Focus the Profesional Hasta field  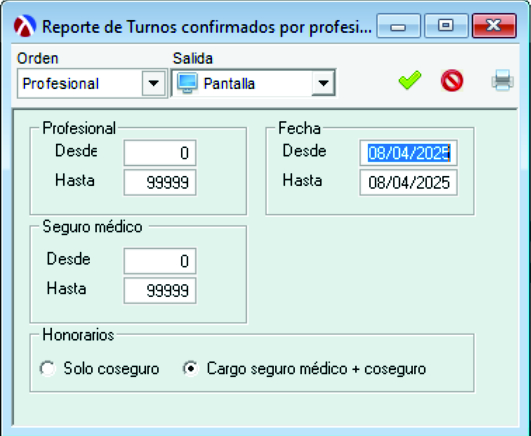(x=160, y=183)
